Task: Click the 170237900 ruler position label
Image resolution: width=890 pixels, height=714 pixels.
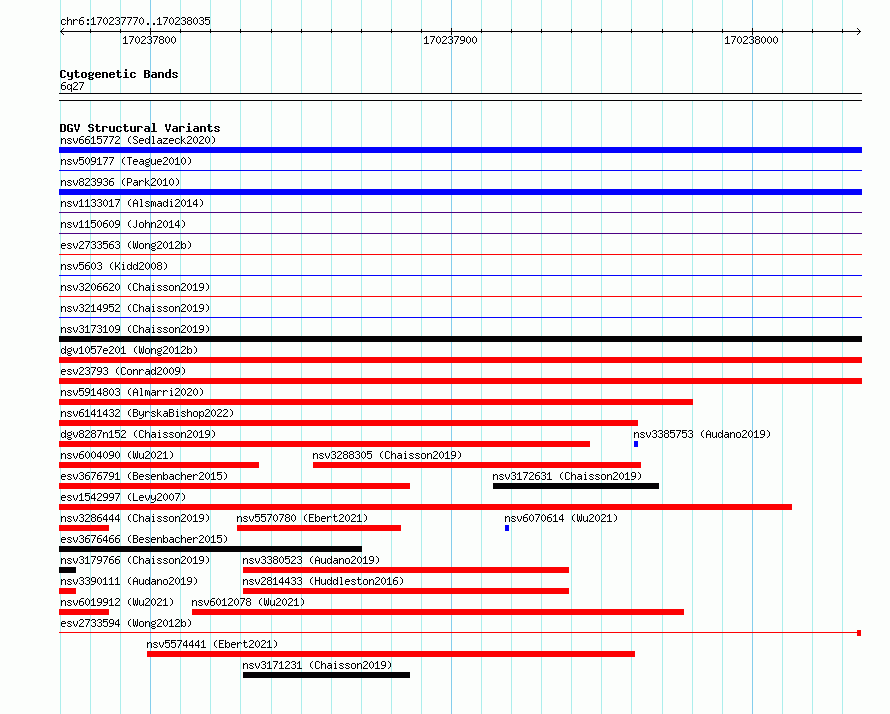Action: [x=450, y=40]
